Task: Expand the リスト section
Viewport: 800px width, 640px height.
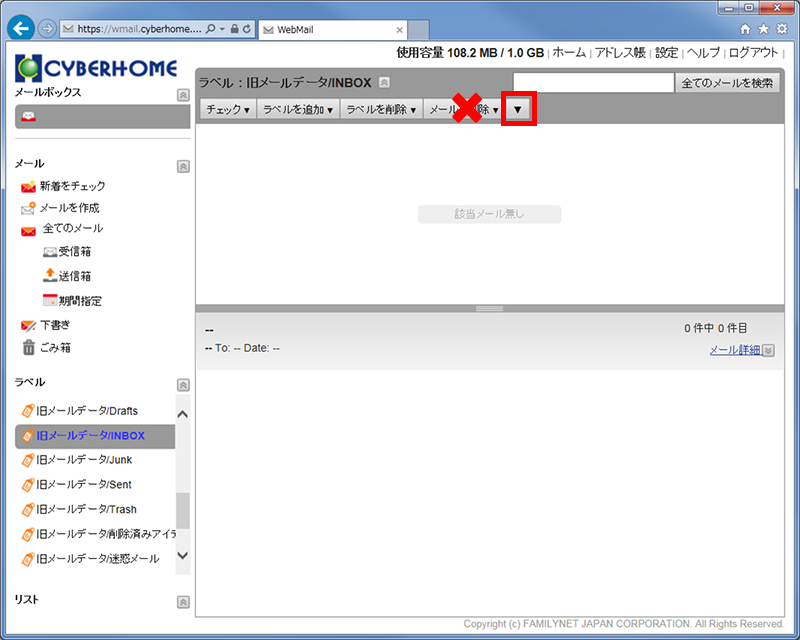Action: tap(182, 602)
